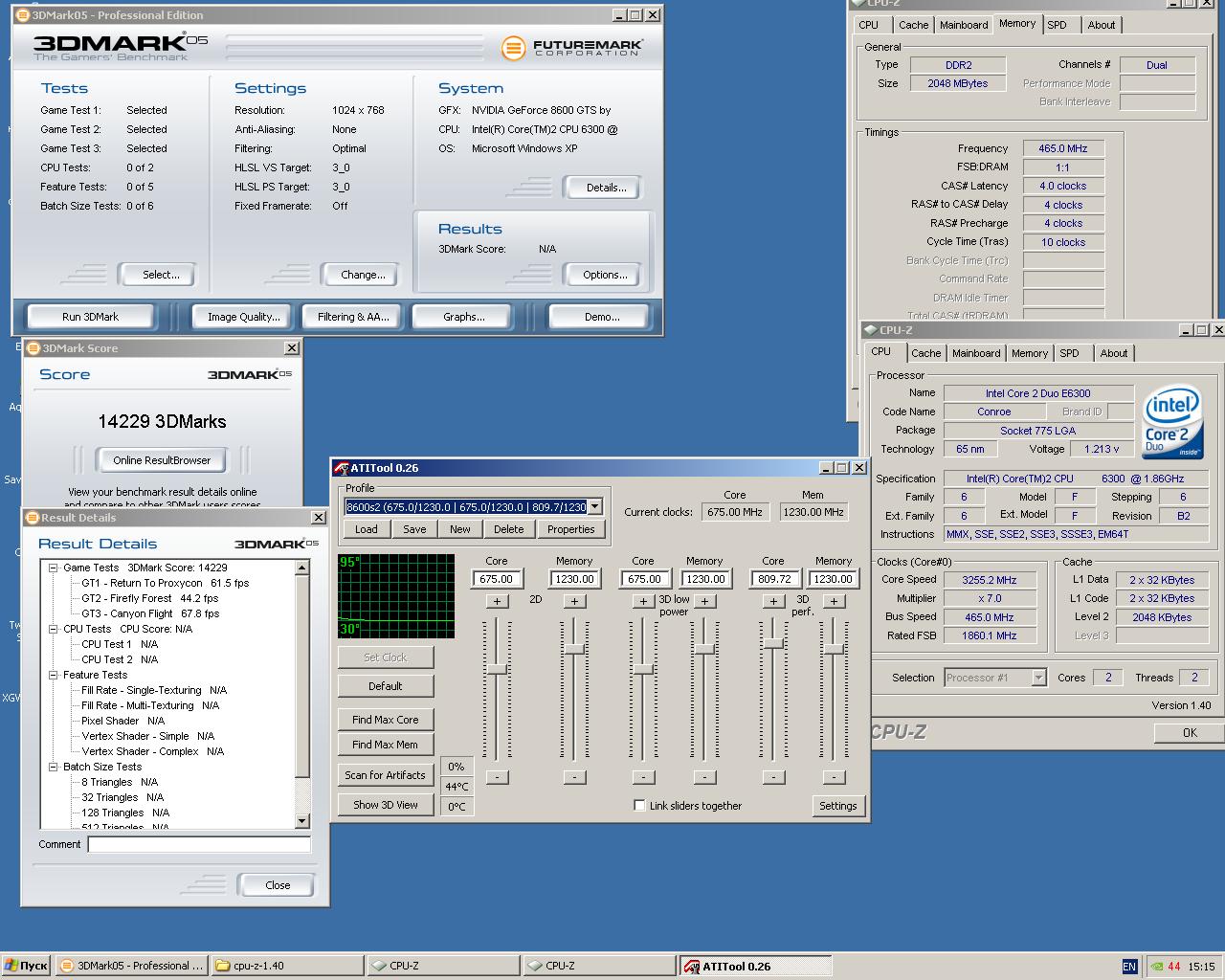Open Memory tab in front CPU-Z window
This screenshot has width=1225, height=980.
click(x=1030, y=353)
